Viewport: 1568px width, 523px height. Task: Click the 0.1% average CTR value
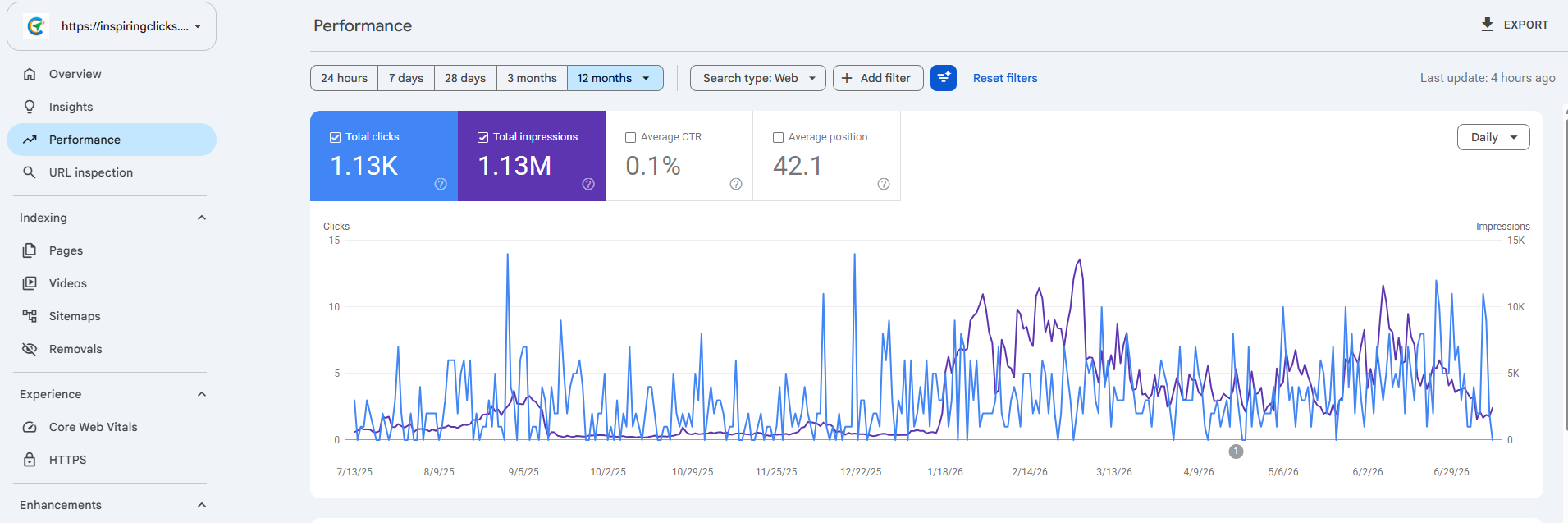[x=653, y=166]
